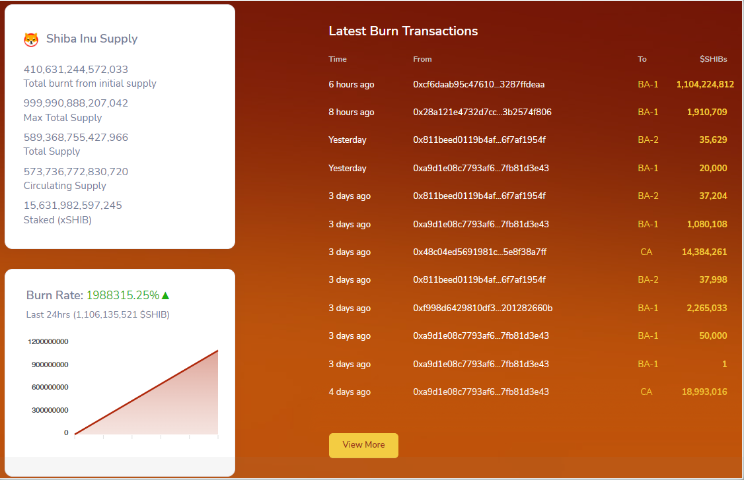Open CA link in the 14,384,261 row
Viewport: 744px width, 480px height.
click(x=646, y=252)
